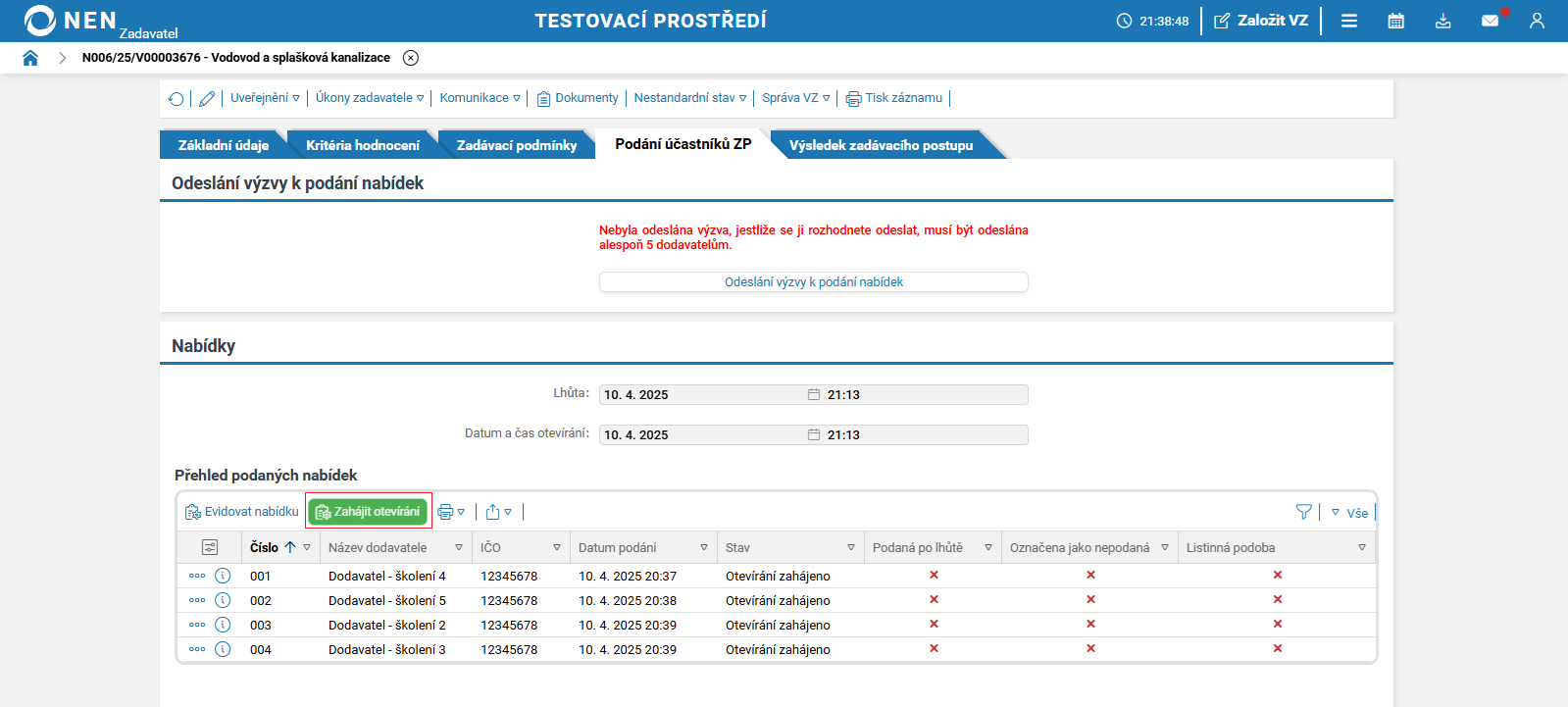
Task: Open the Datum podání column filter arrow
Action: 704,547
